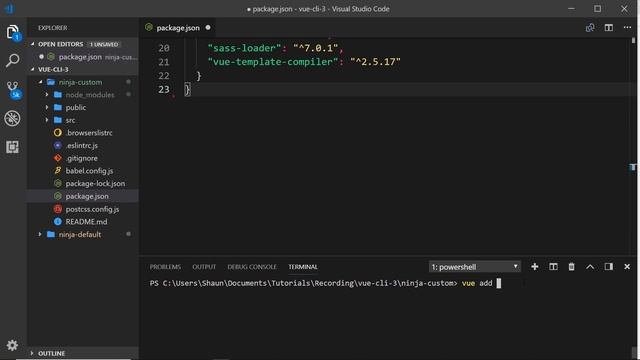Click the terminal prompt after vue add
The height and width of the screenshot is (360, 640).
(499, 283)
